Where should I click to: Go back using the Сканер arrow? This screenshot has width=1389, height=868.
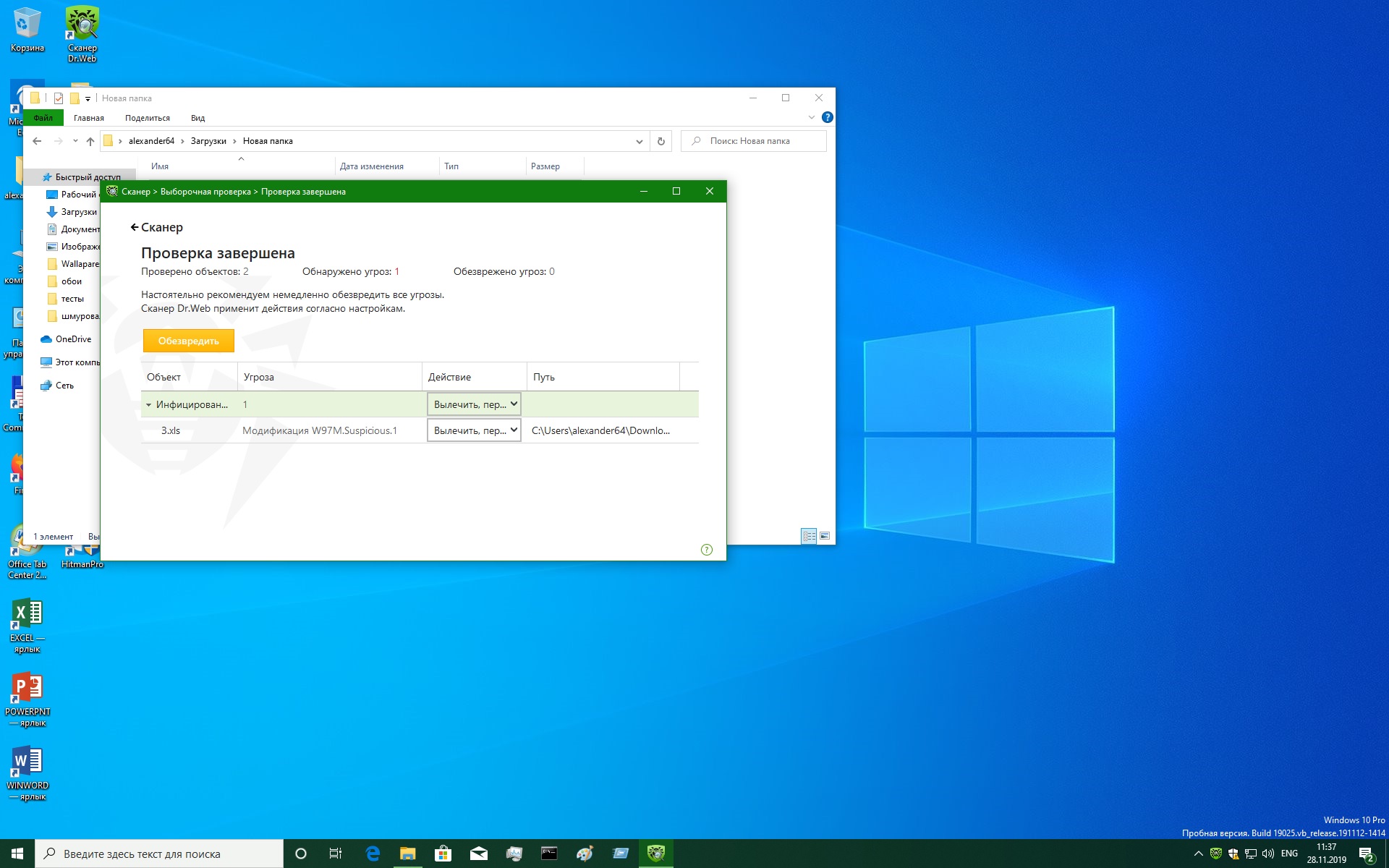coord(156,227)
